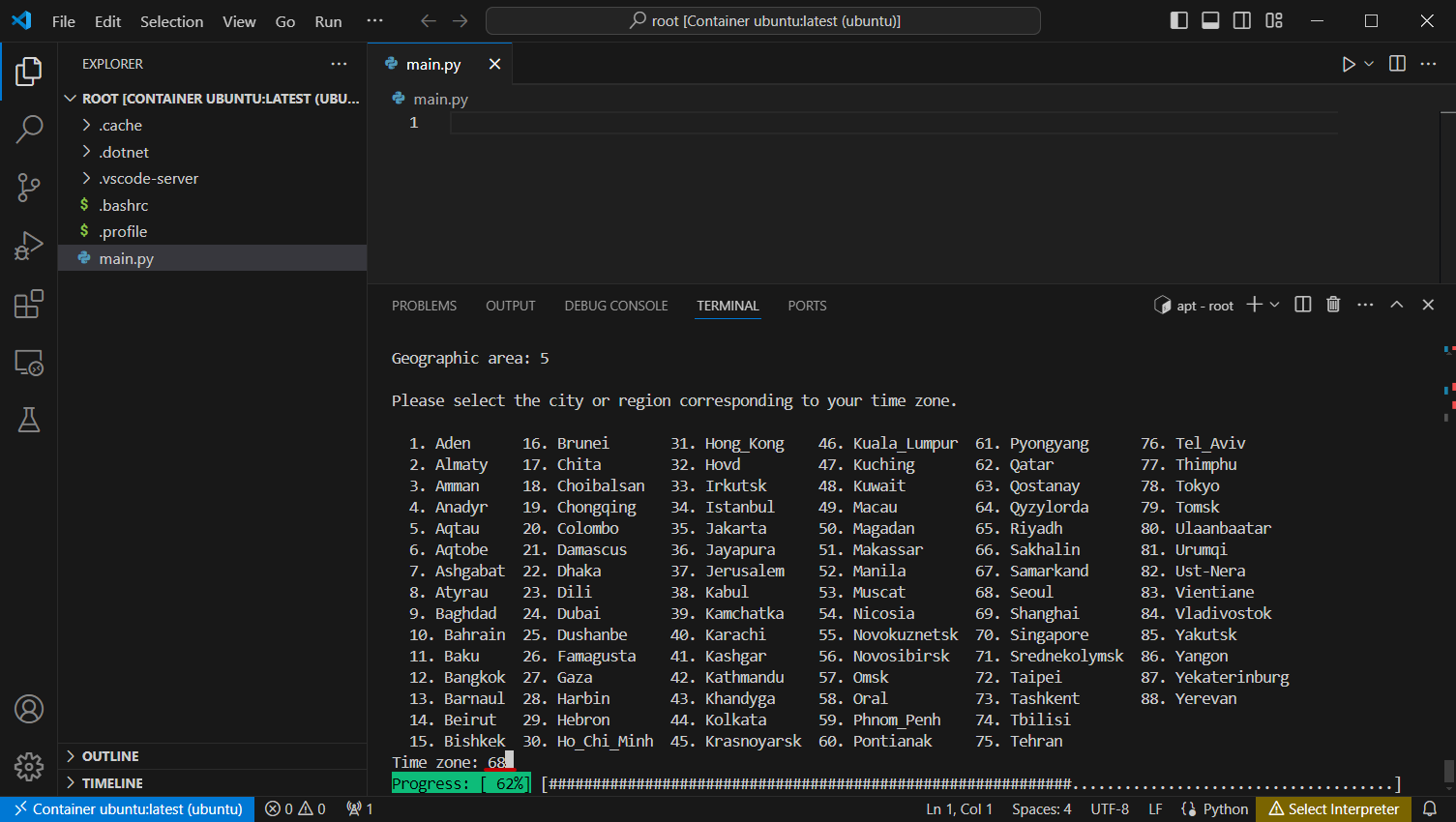The image size is (1456, 822).
Task: Open the Selection menu
Action: click(171, 21)
